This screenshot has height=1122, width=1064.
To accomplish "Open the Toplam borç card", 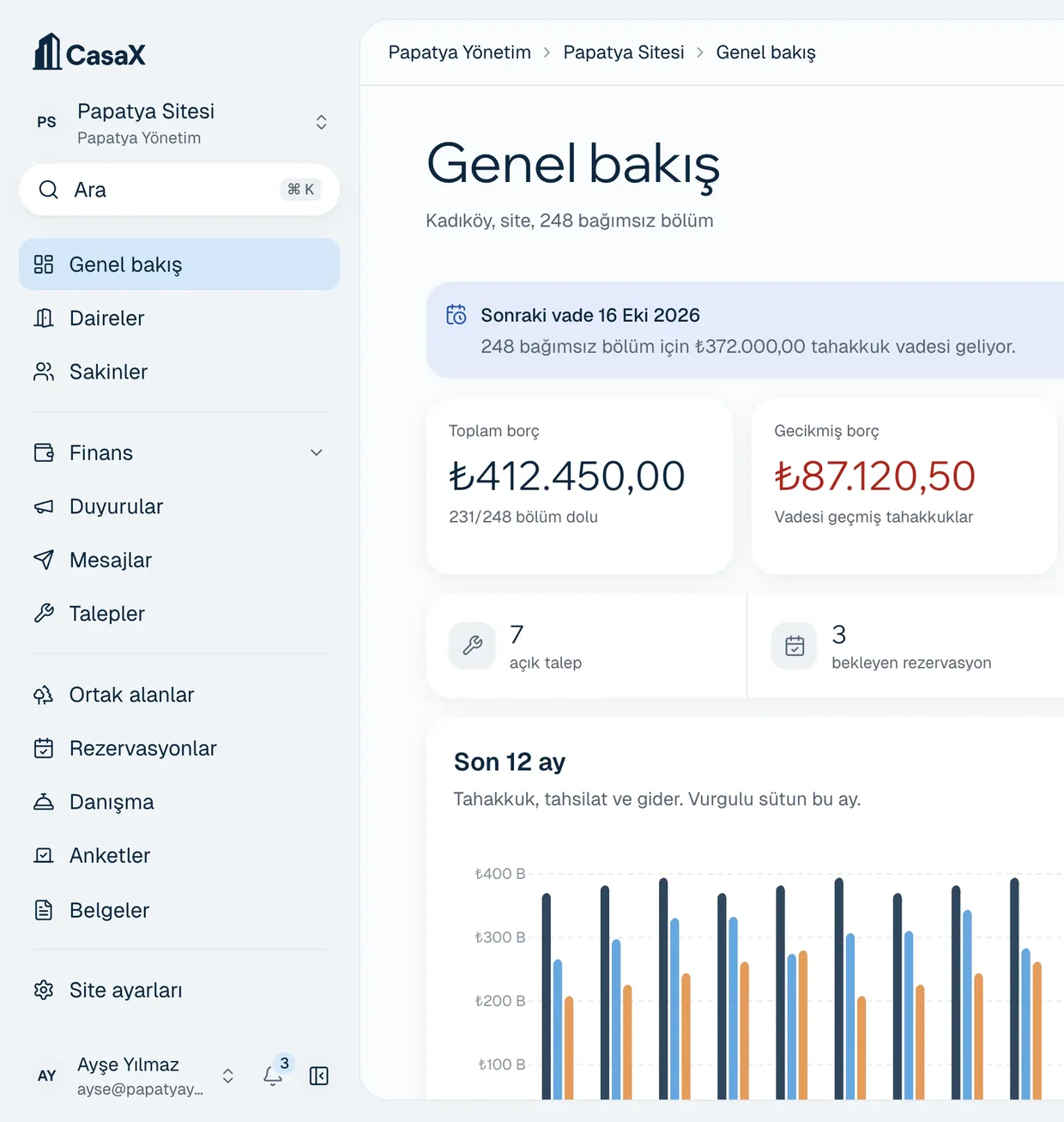I will [579, 486].
